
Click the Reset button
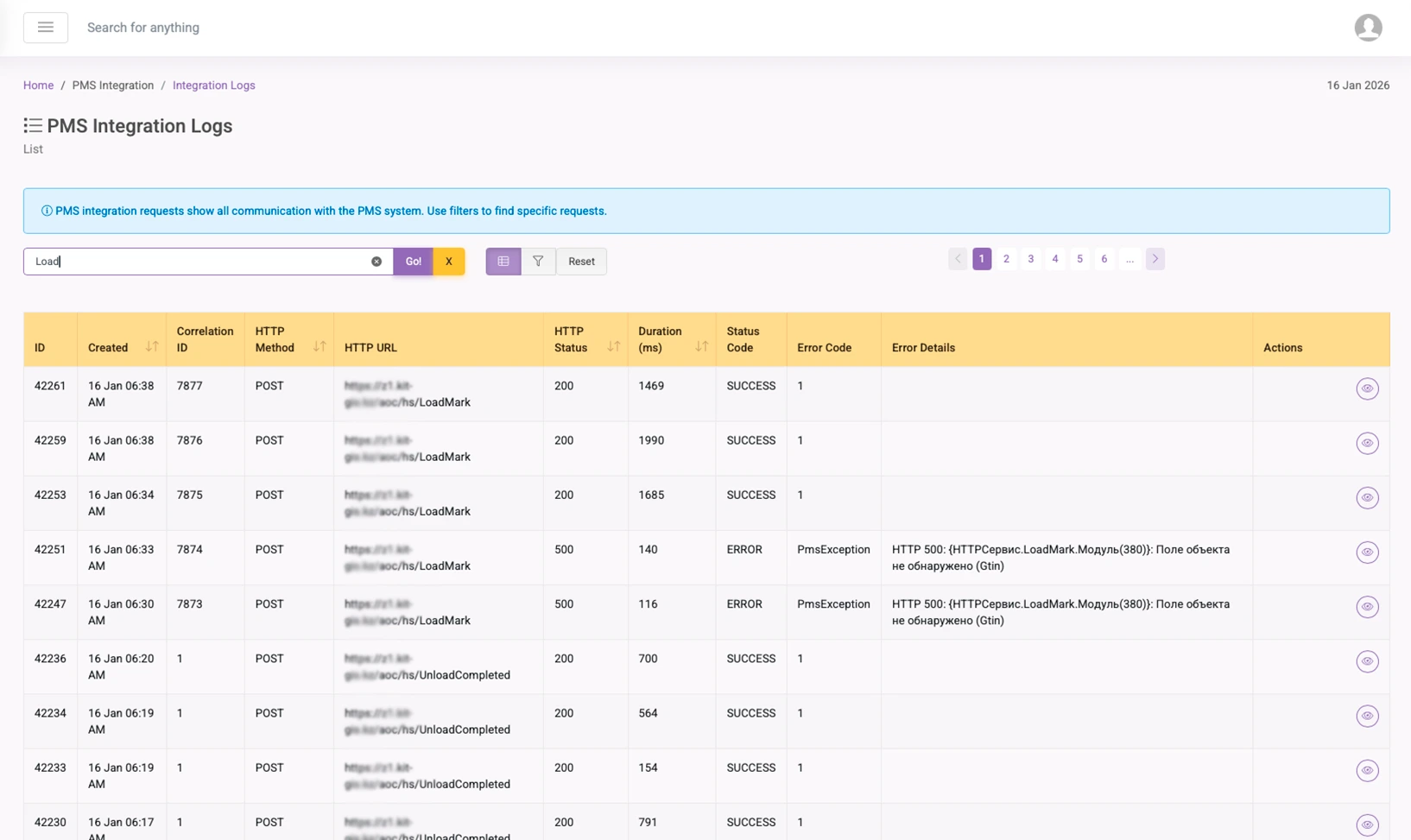click(x=581, y=262)
